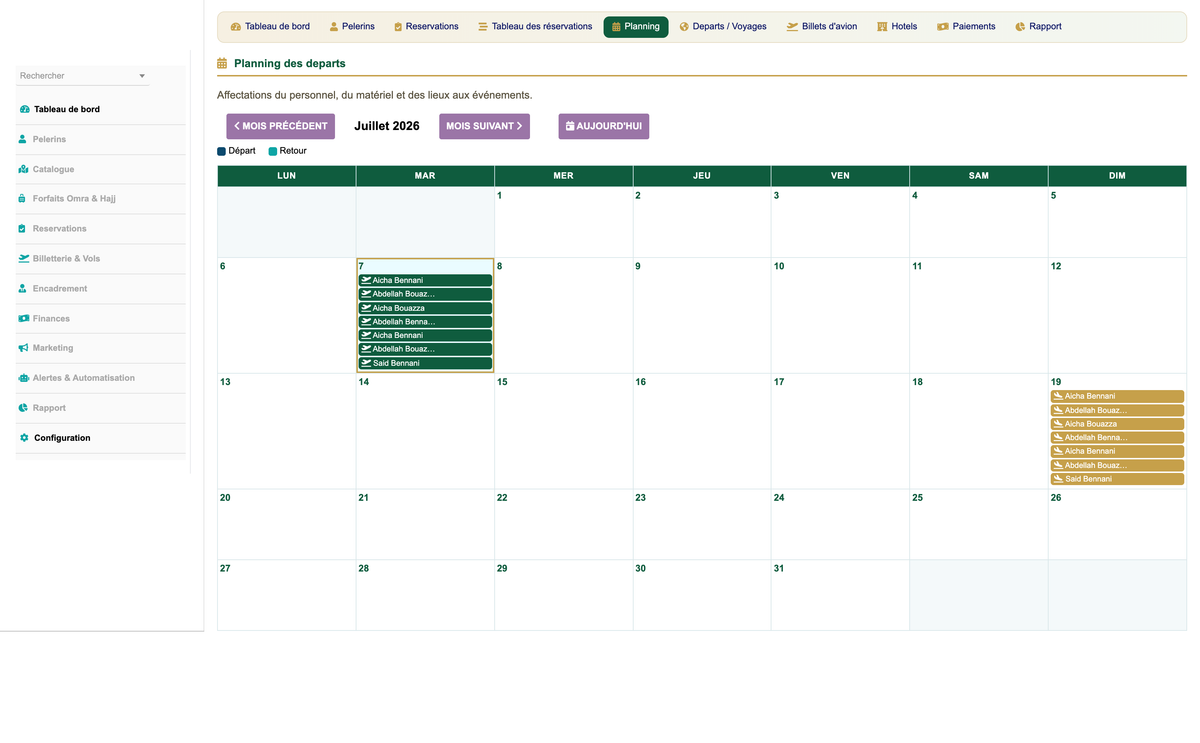The image size is (1200, 743).
Task: Open Abdellah Benna… departure event on July 7
Action: 425,322
